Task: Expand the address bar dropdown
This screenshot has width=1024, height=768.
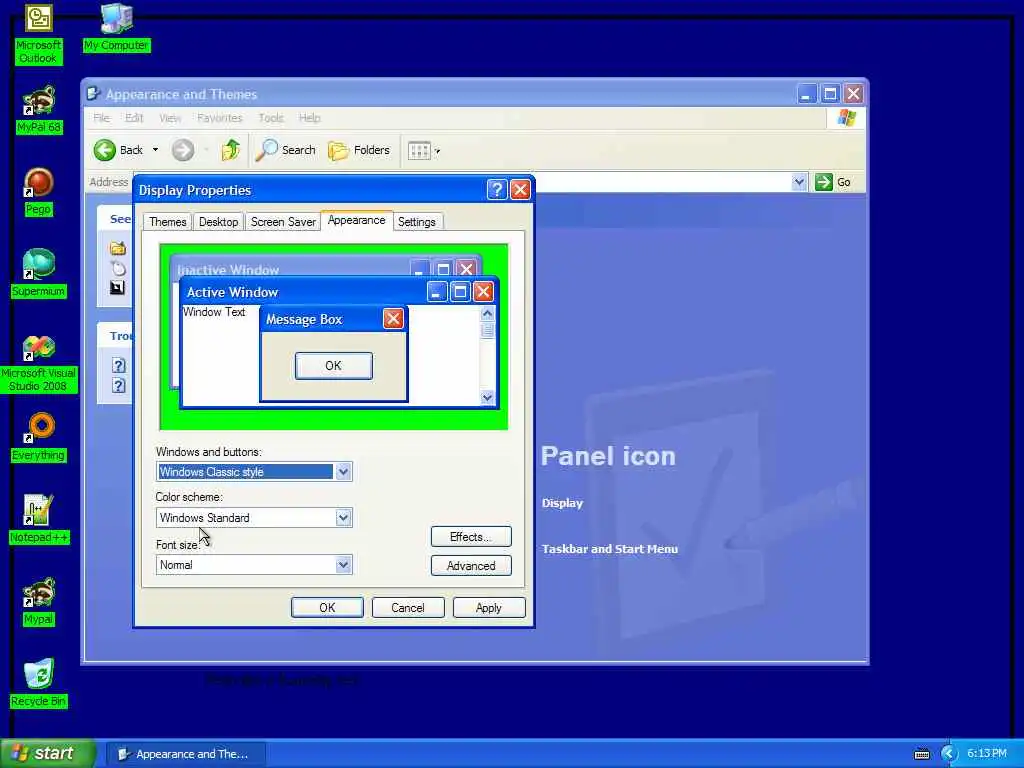Action: pyautogui.click(x=799, y=182)
